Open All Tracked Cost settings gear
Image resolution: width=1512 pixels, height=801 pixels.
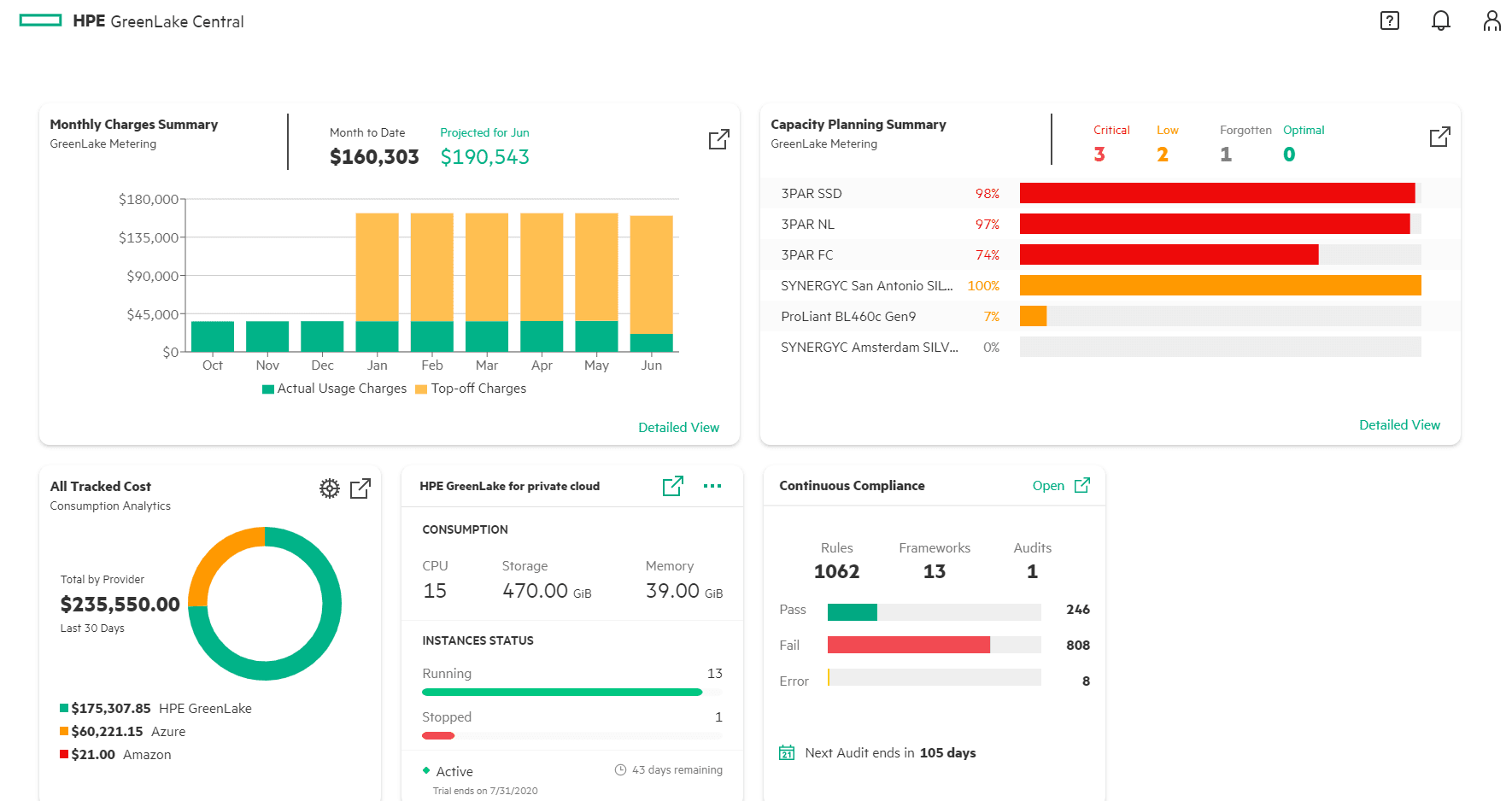coord(330,488)
